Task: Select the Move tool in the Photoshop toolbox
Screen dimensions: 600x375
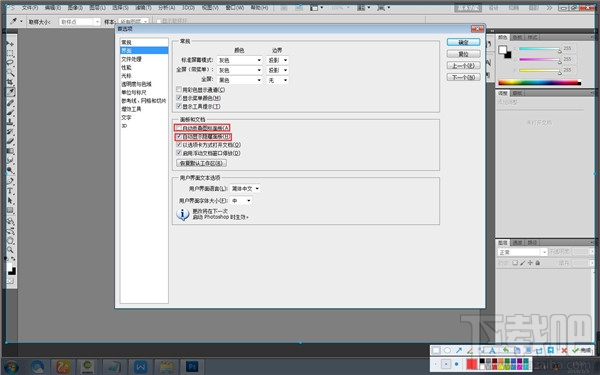Action: (10, 44)
